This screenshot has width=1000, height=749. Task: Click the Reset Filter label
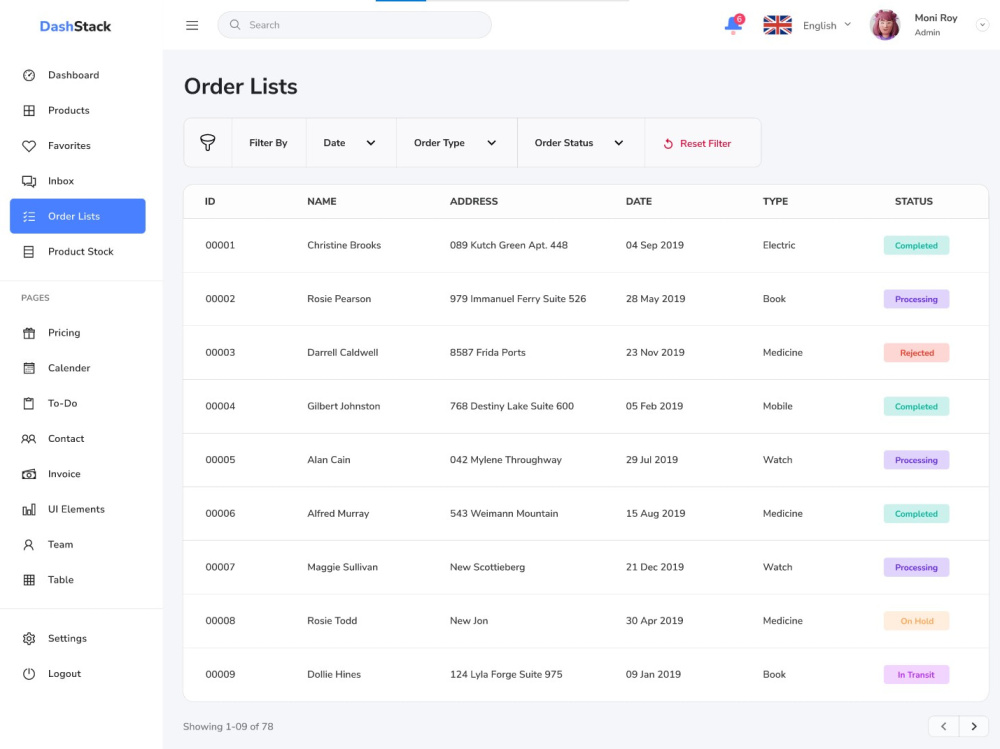705,144
